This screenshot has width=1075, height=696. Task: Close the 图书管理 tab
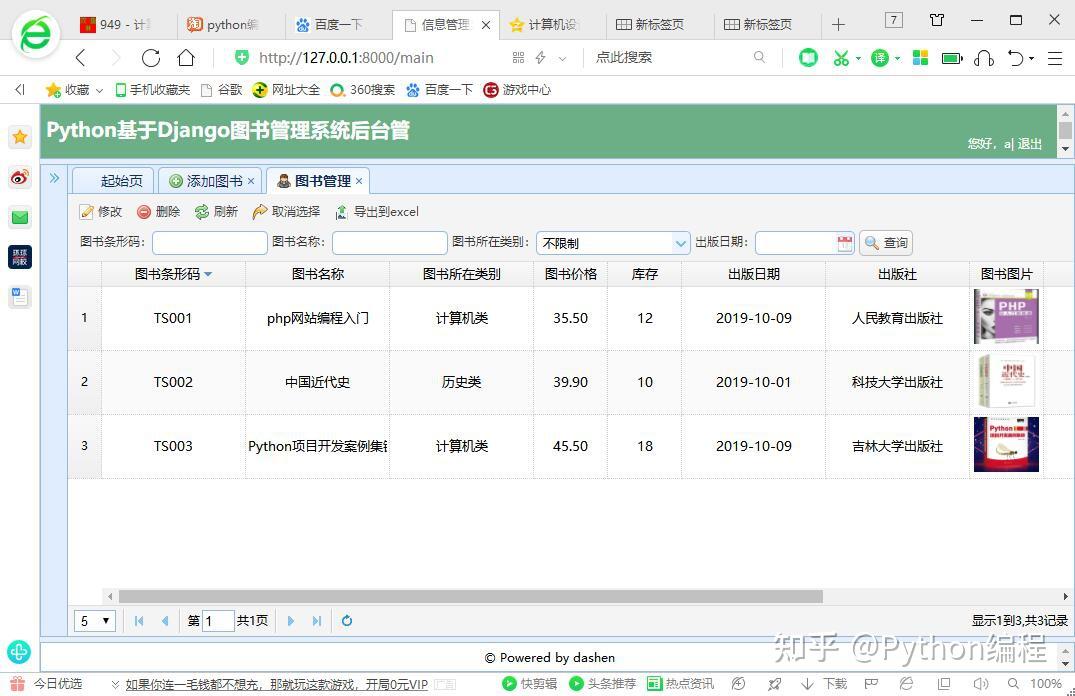click(x=358, y=180)
